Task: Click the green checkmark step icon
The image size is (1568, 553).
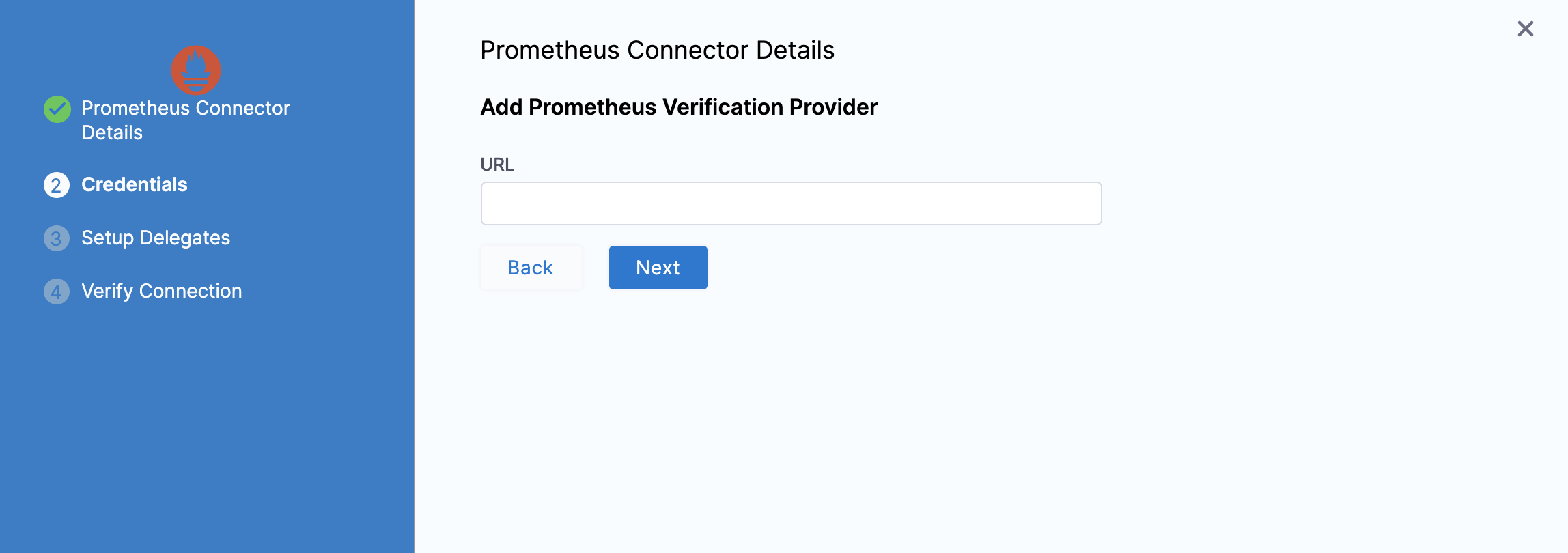Action: (x=57, y=109)
